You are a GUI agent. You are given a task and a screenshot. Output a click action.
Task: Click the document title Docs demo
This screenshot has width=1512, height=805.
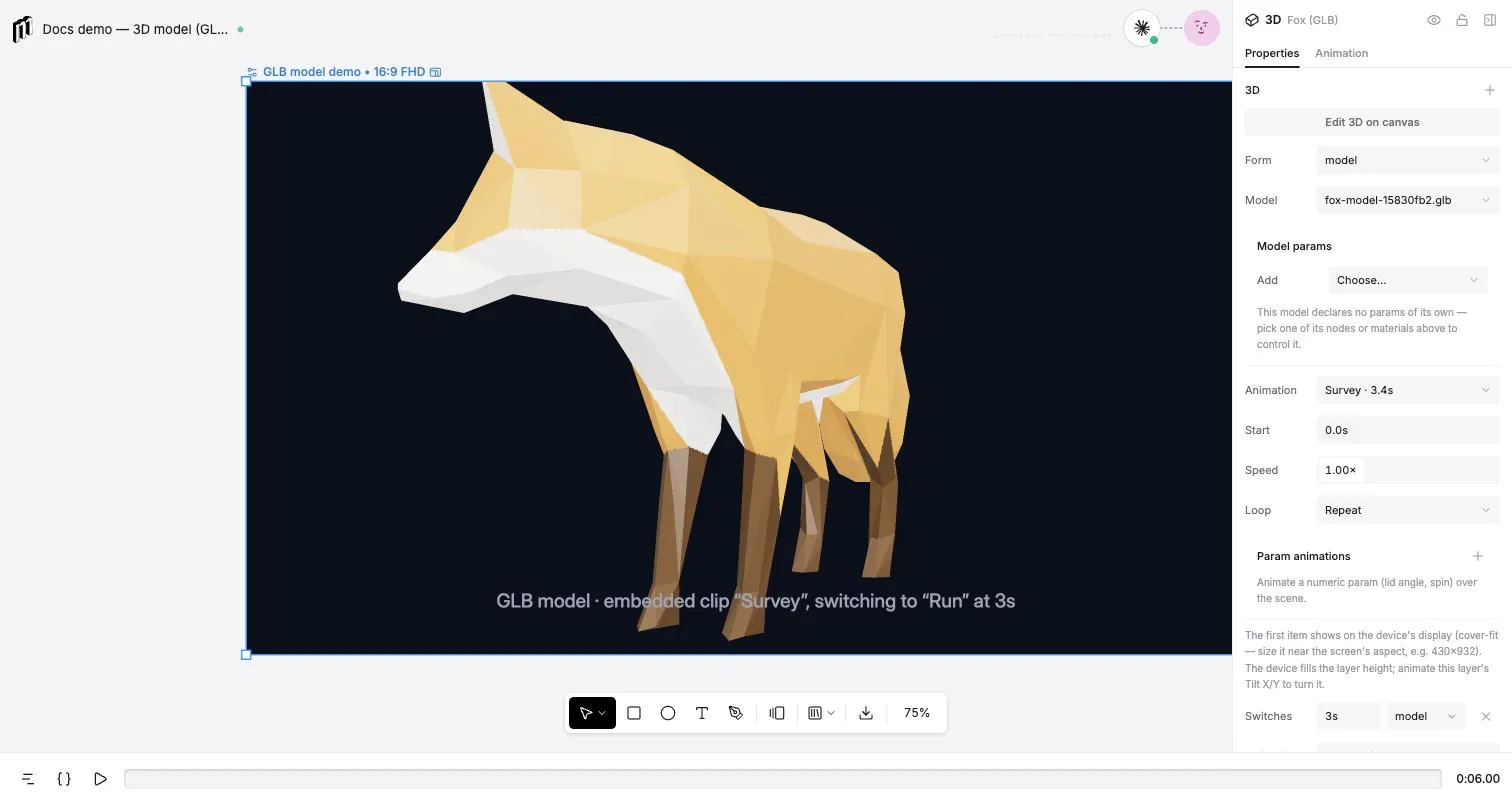(x=135, y=29)
